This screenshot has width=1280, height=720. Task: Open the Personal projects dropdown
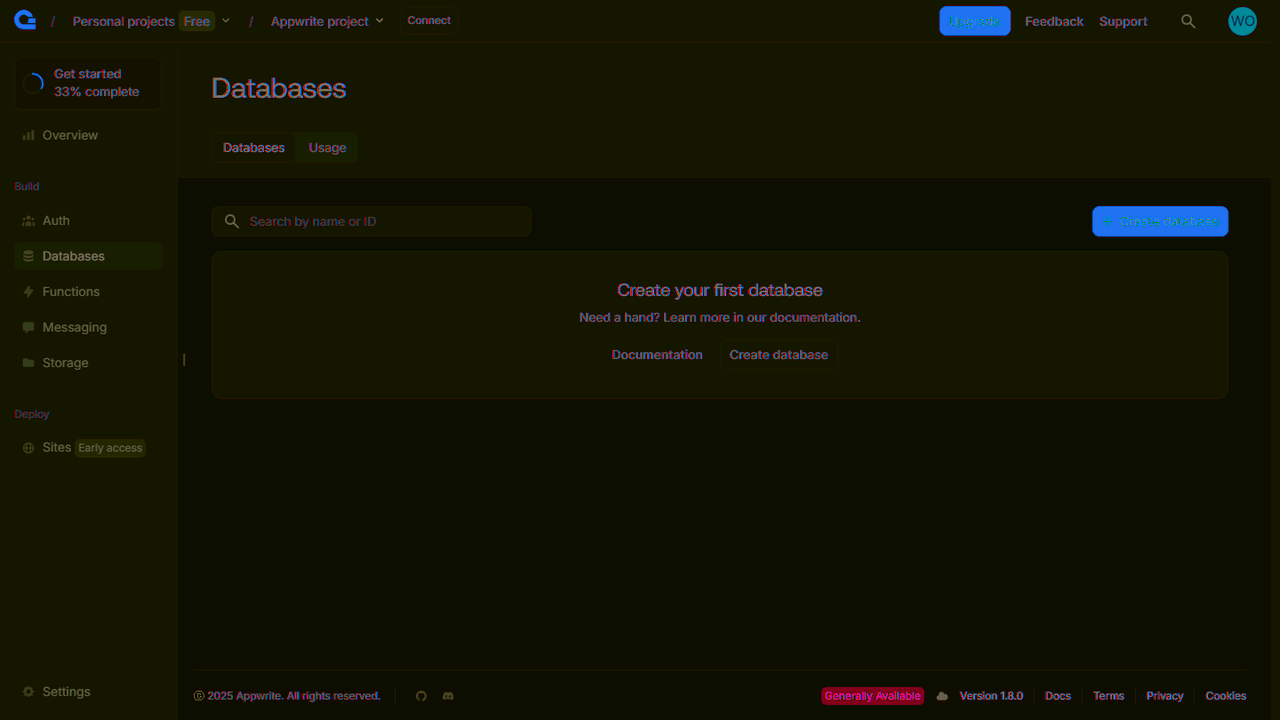pyautogui.click(x=226, y=20)
